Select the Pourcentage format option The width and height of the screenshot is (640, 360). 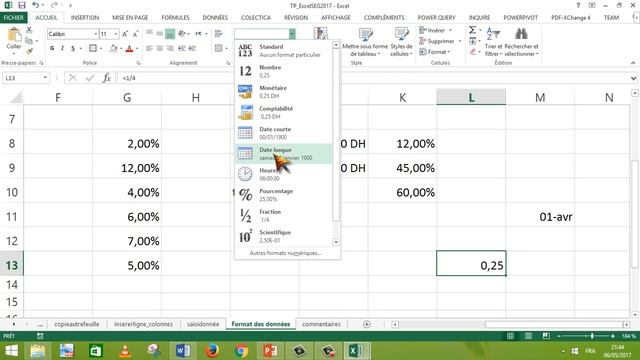[x=284, y=195]
